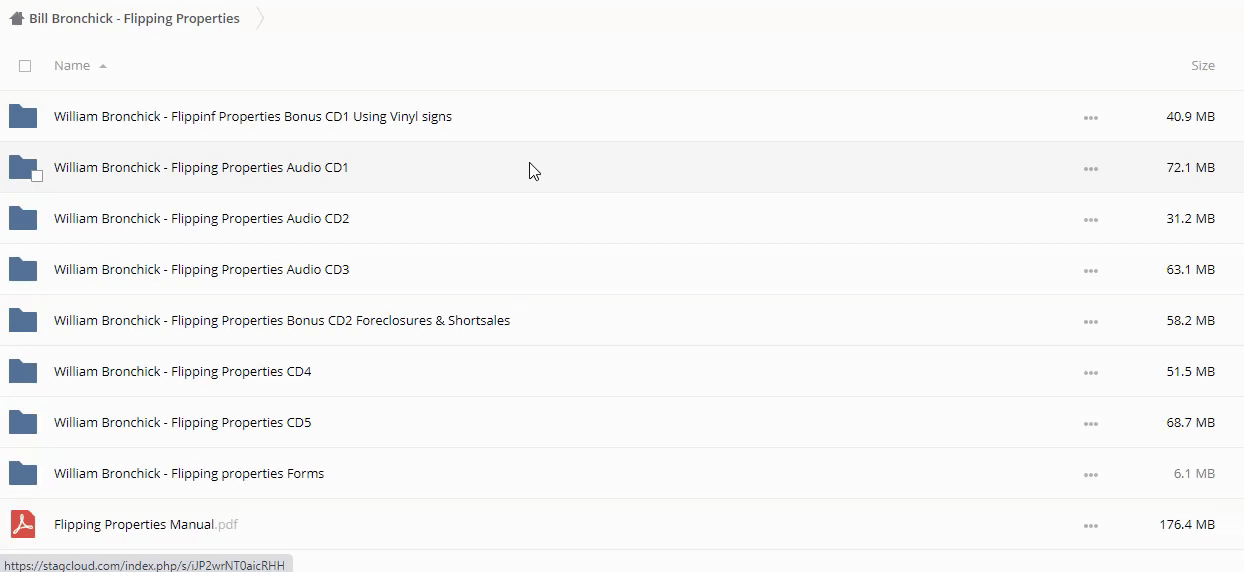Image resolution: width=1244 pixels, height=572 pixels.
Task: Sort files by Size column
Action: click(x=1202, y=66)
